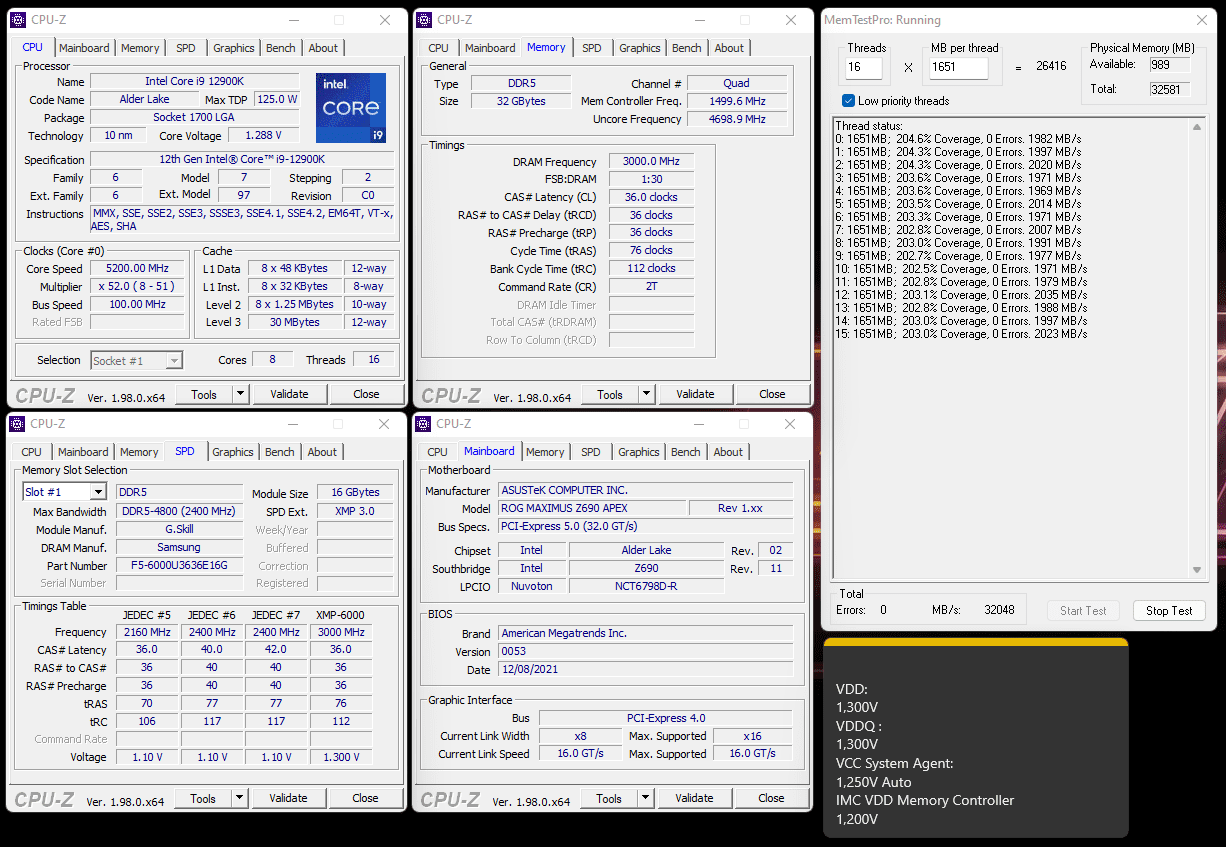Select the Memory tab in the SPD window
This screenshot has height=847, width=1226.
[x=139, y=452]
